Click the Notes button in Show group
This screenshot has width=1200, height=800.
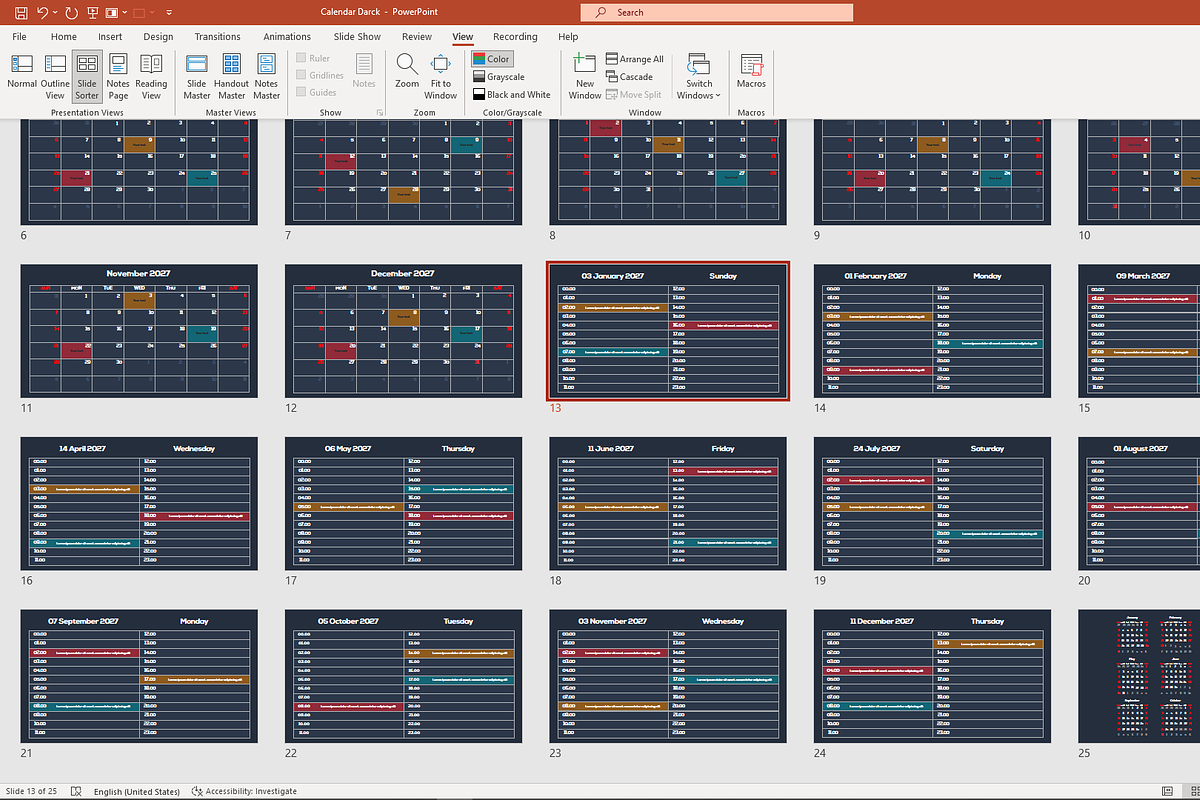pos(364,72)
